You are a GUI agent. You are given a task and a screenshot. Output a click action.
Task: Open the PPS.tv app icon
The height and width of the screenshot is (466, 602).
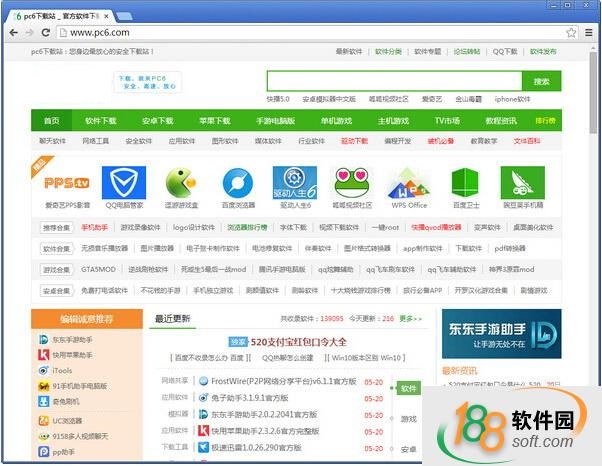click(x=67, y=183)
